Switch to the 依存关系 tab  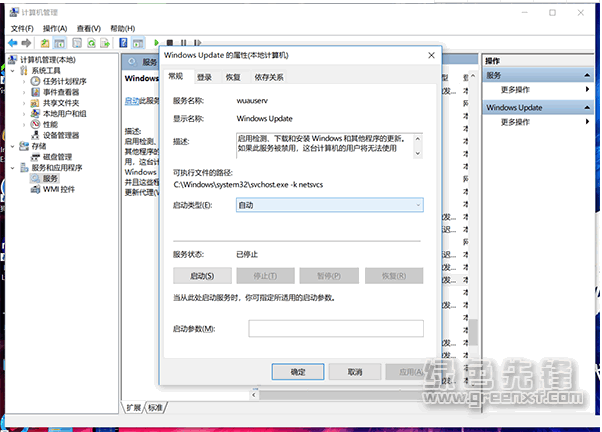click(269, 77)
